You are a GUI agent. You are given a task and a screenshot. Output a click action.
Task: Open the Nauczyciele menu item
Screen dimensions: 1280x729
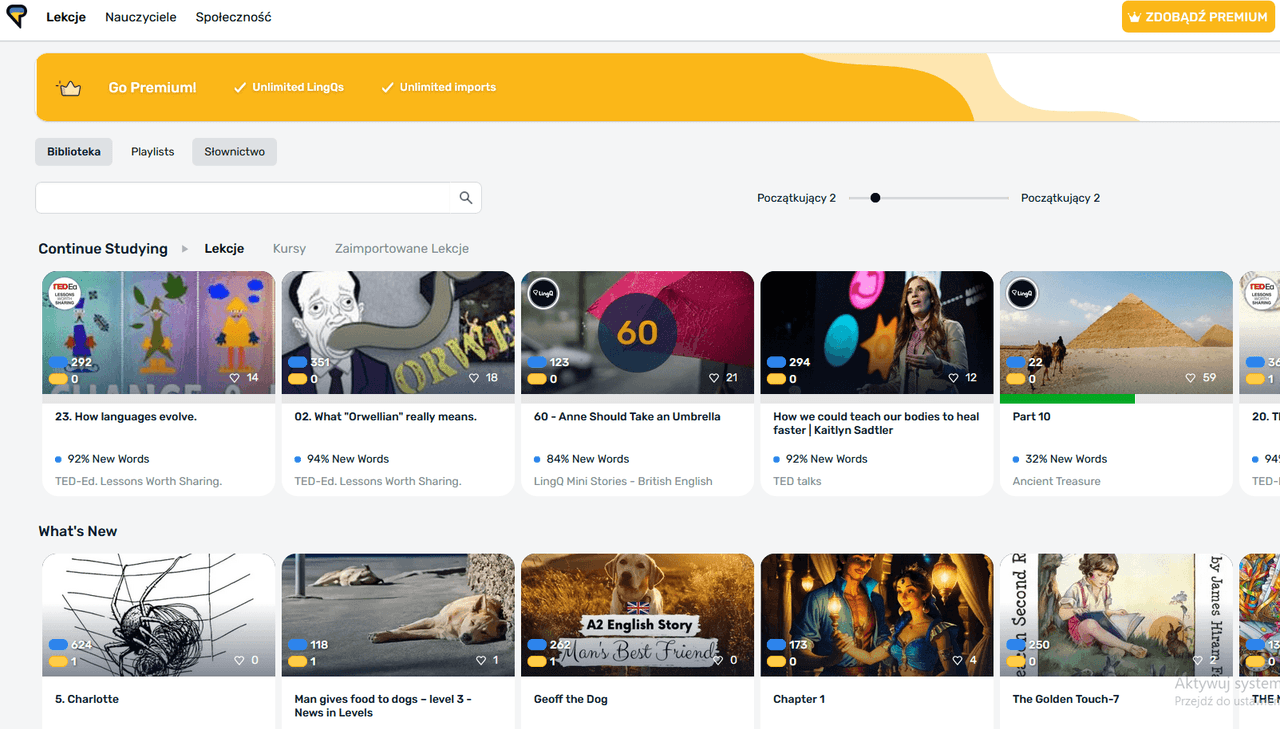pyautogui.click(x=141, y=17)
